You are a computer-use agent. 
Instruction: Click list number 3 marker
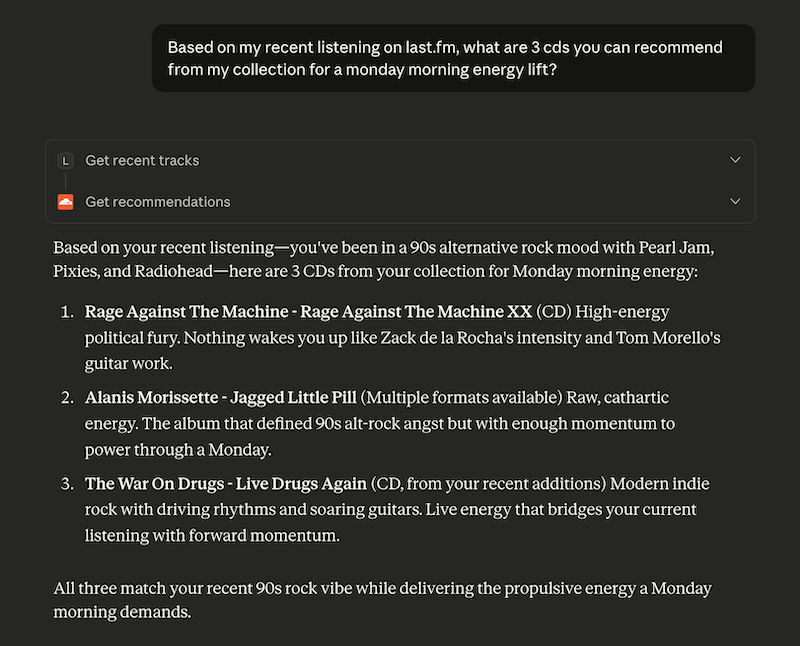coord(67,484)
